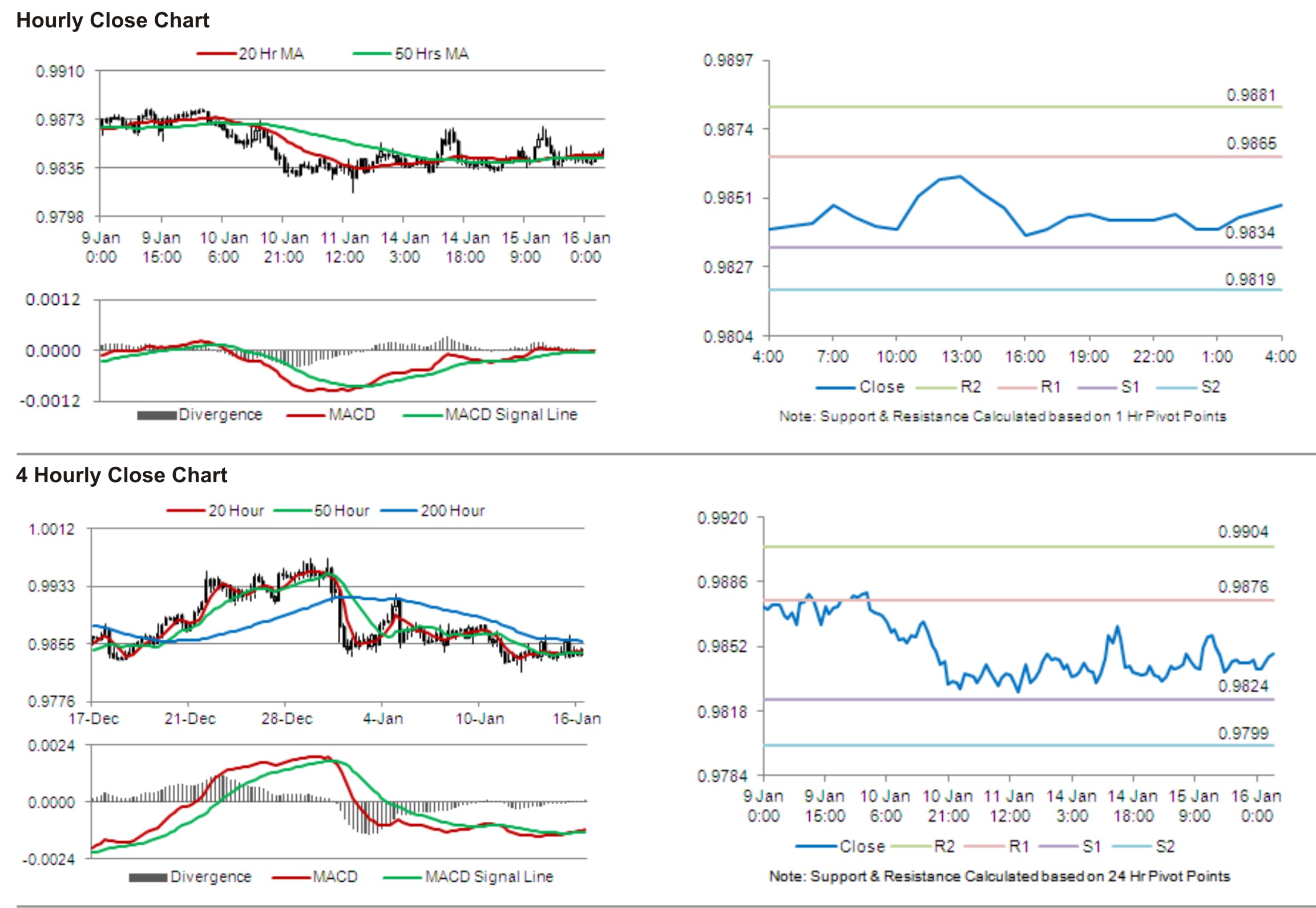The height and width of the screenshot is (908, 1316).
Task: Click the 0.9865 R1 resistance value
Action: 1251,144
